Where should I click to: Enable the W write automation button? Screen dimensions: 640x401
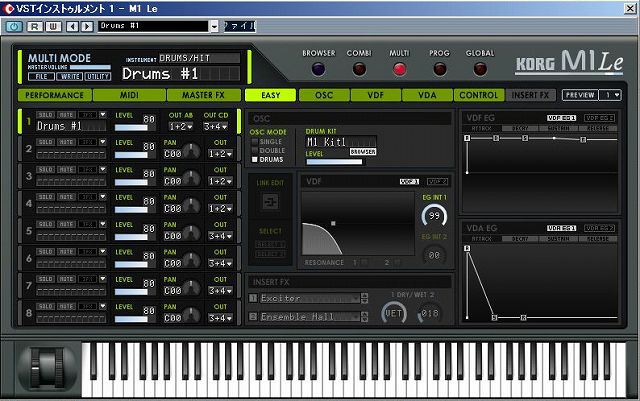click(53, 27)
